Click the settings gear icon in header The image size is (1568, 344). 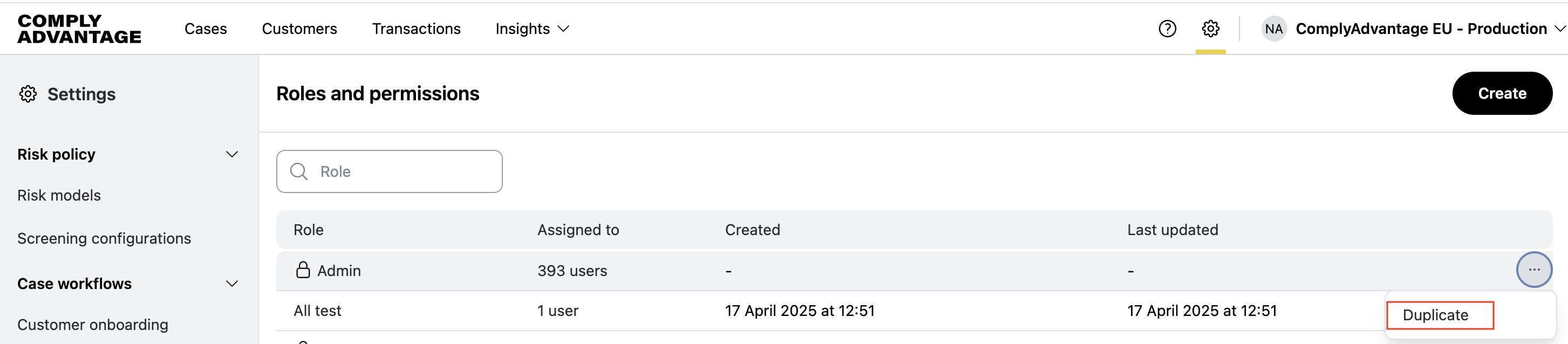[1210, 29]
